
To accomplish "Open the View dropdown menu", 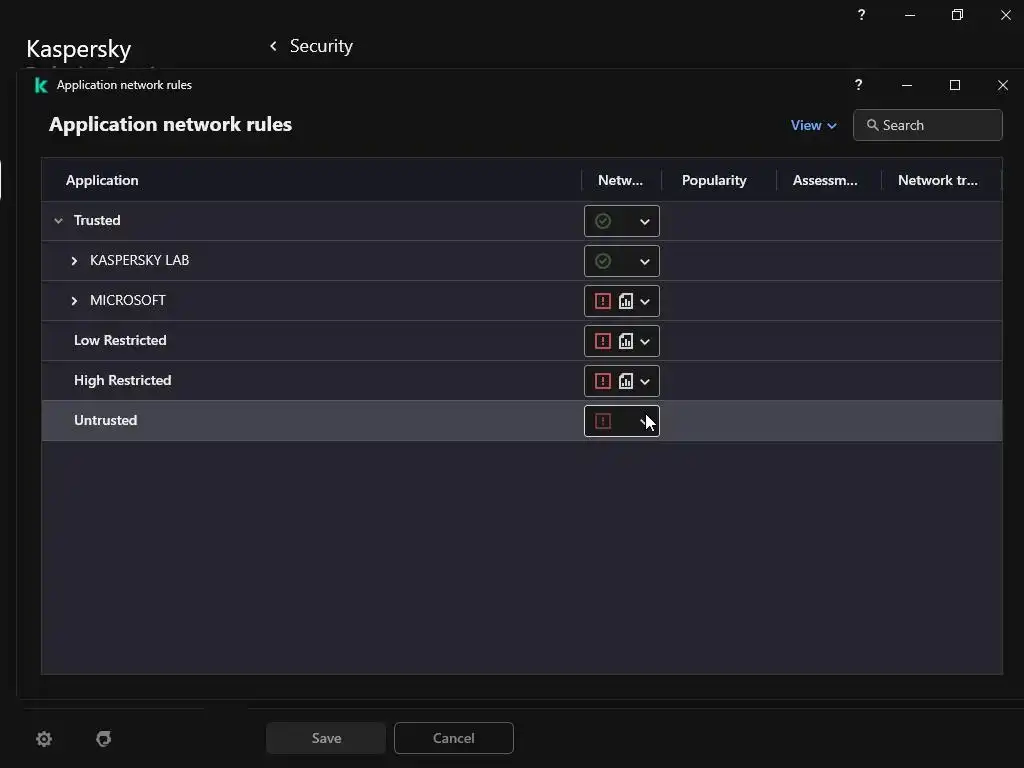I will click(813, 125).
